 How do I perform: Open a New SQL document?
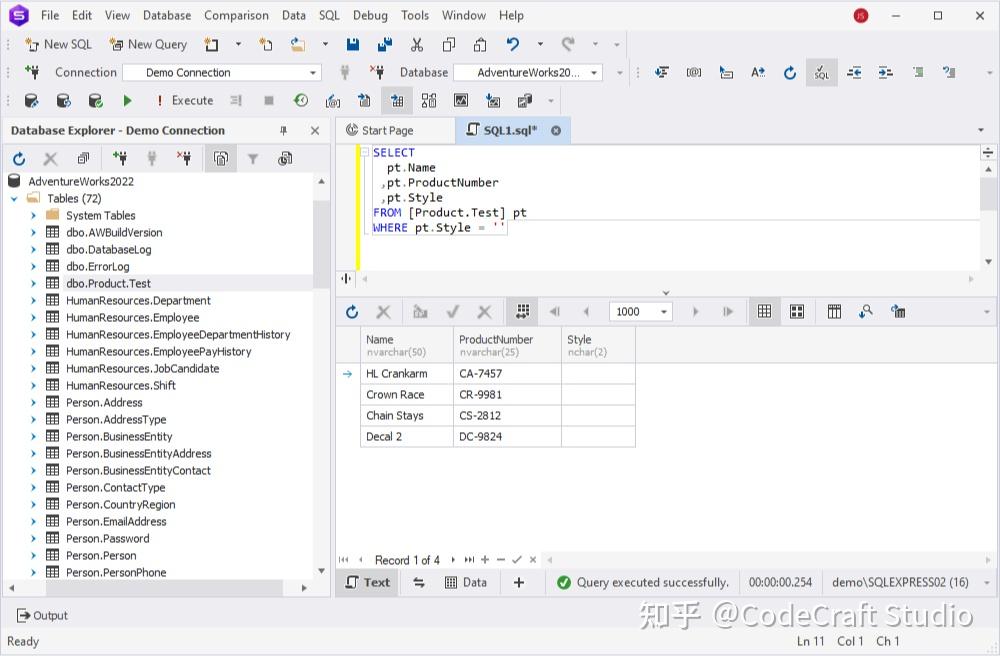tap(57, 44)
